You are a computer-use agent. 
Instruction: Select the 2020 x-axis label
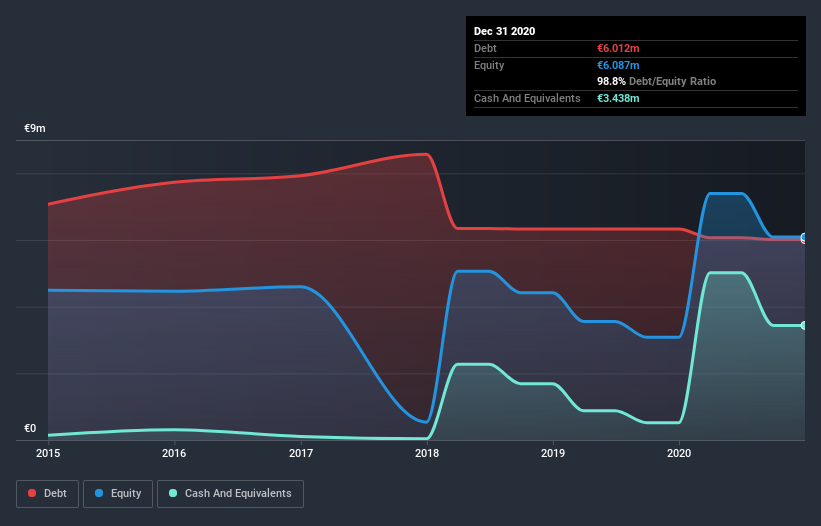tap(679, 453)
